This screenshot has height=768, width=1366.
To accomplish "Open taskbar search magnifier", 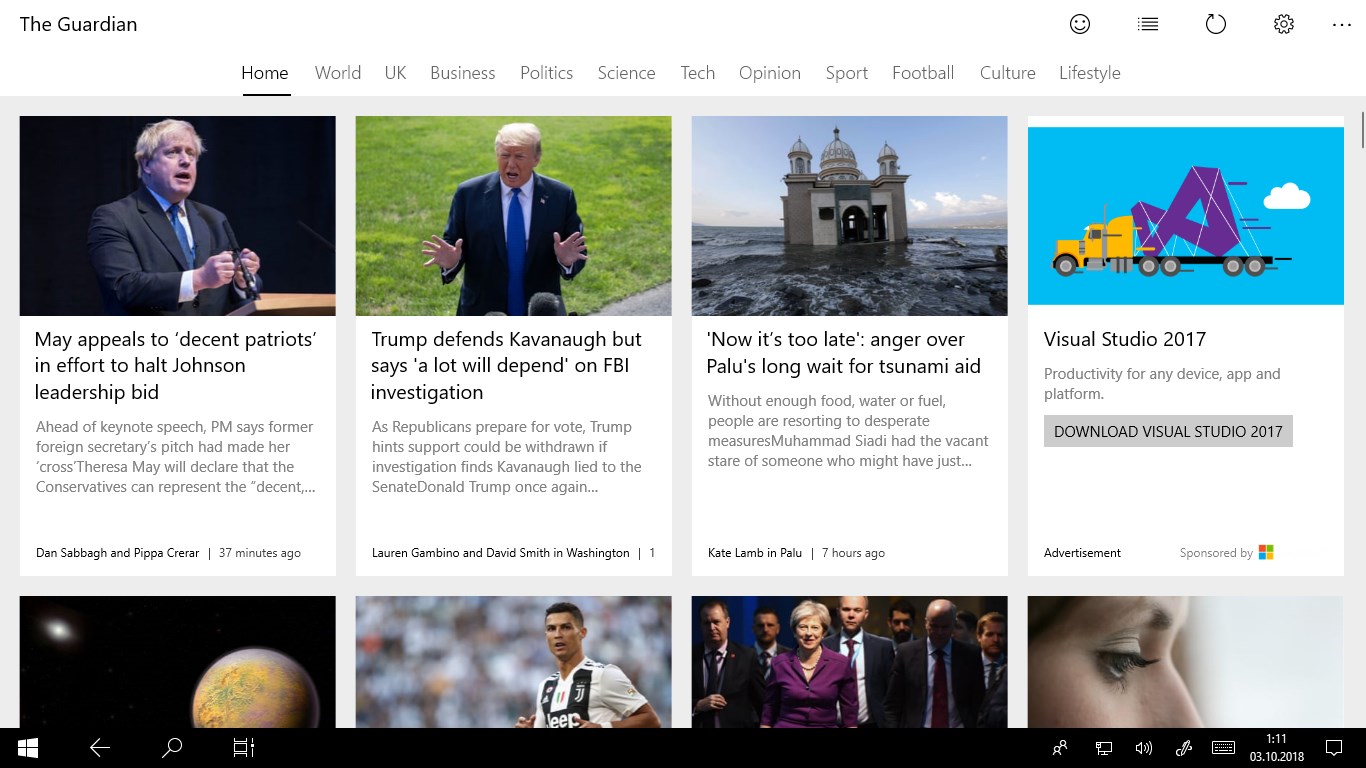I will 172,748.
